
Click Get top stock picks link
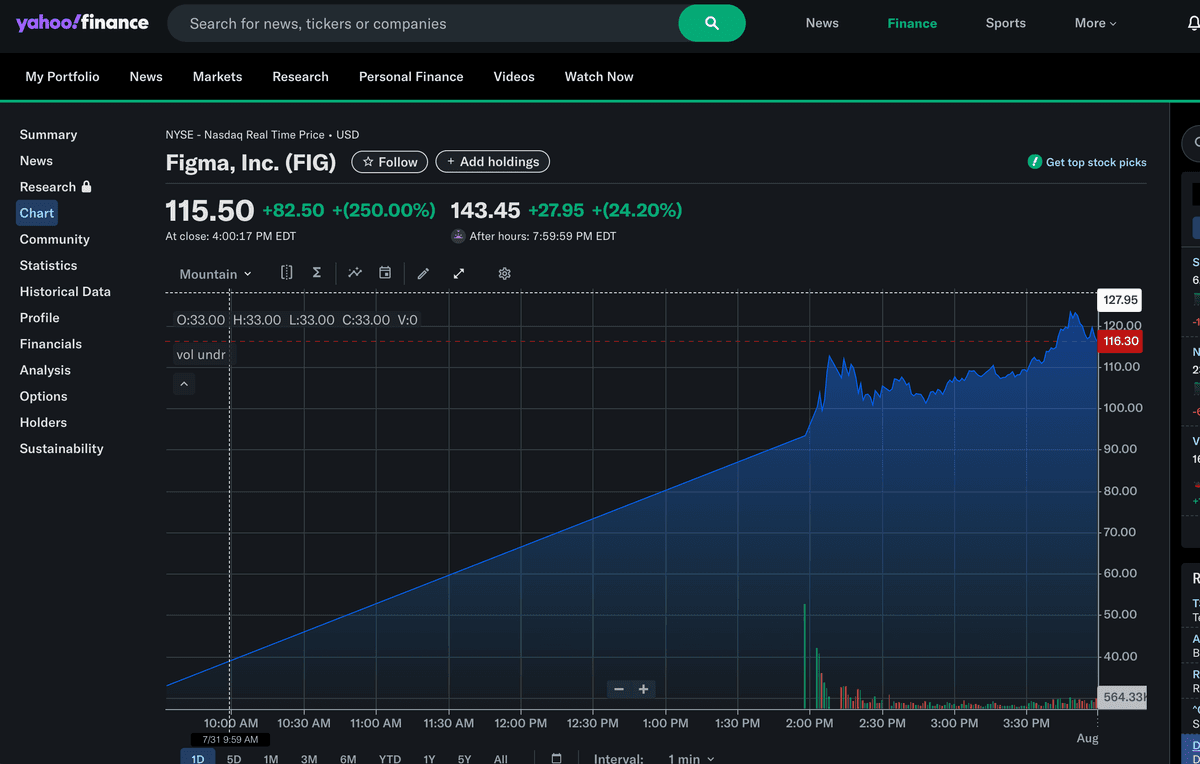click(1096, 162)
